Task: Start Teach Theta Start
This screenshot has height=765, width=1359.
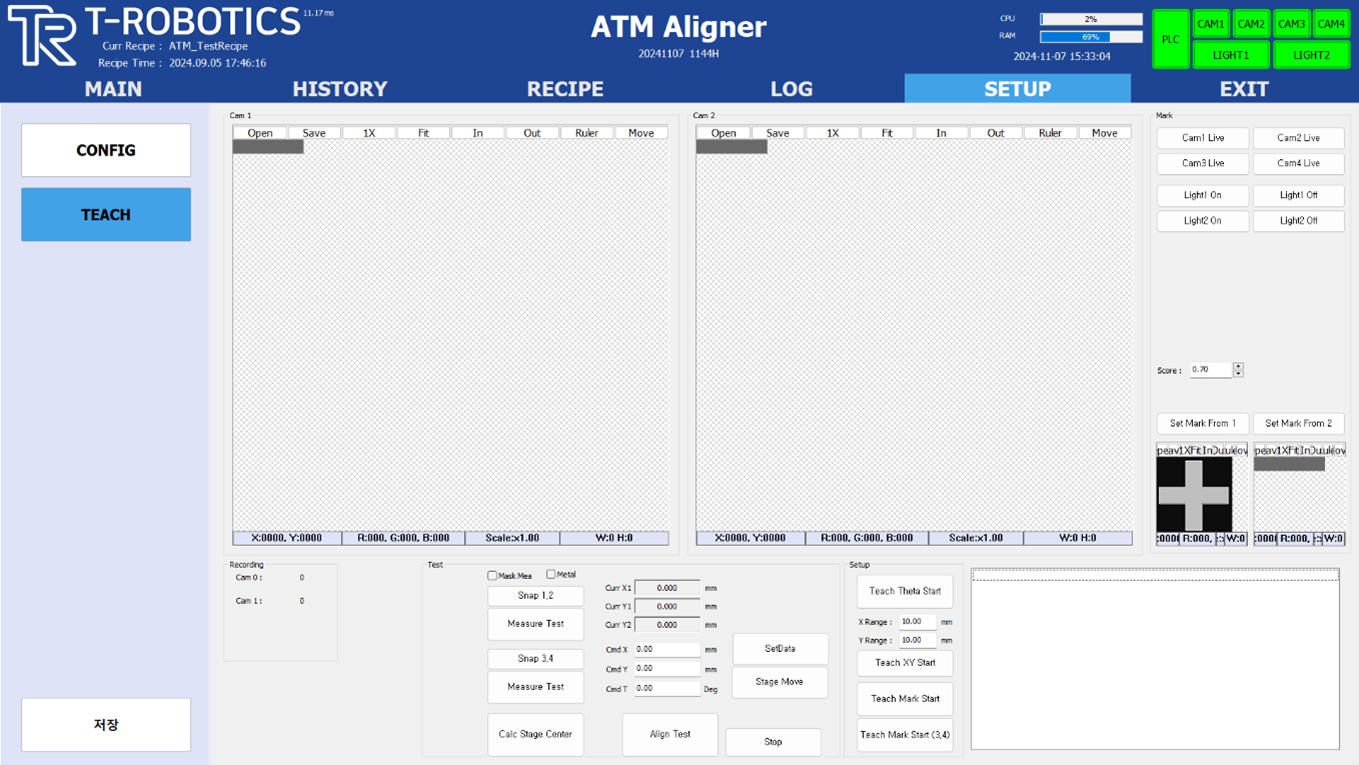Action: (x=904, y=591)
